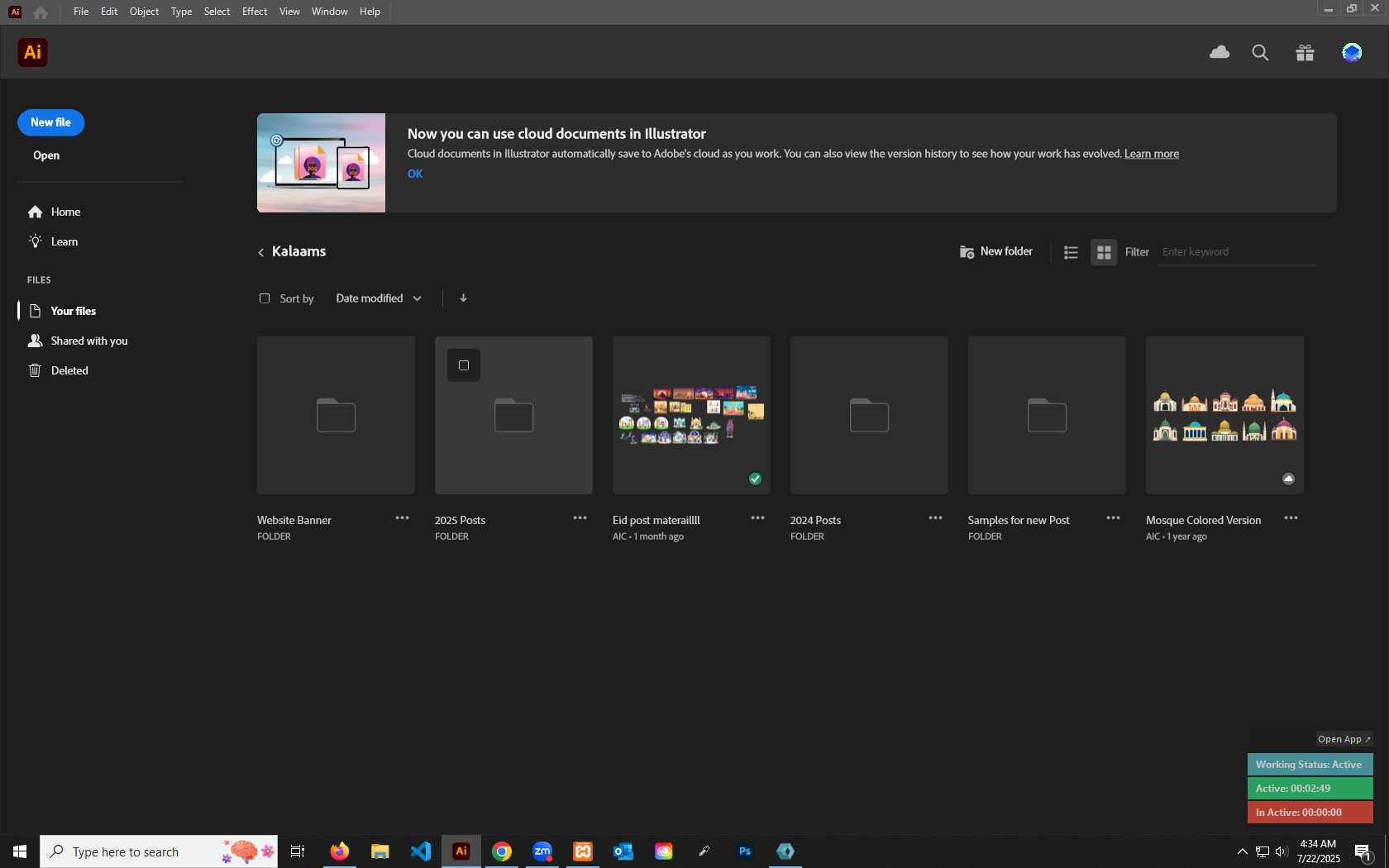Open Zoom from the taskbar
This screenshot has height=868, width=1389.
pos(542,851)
